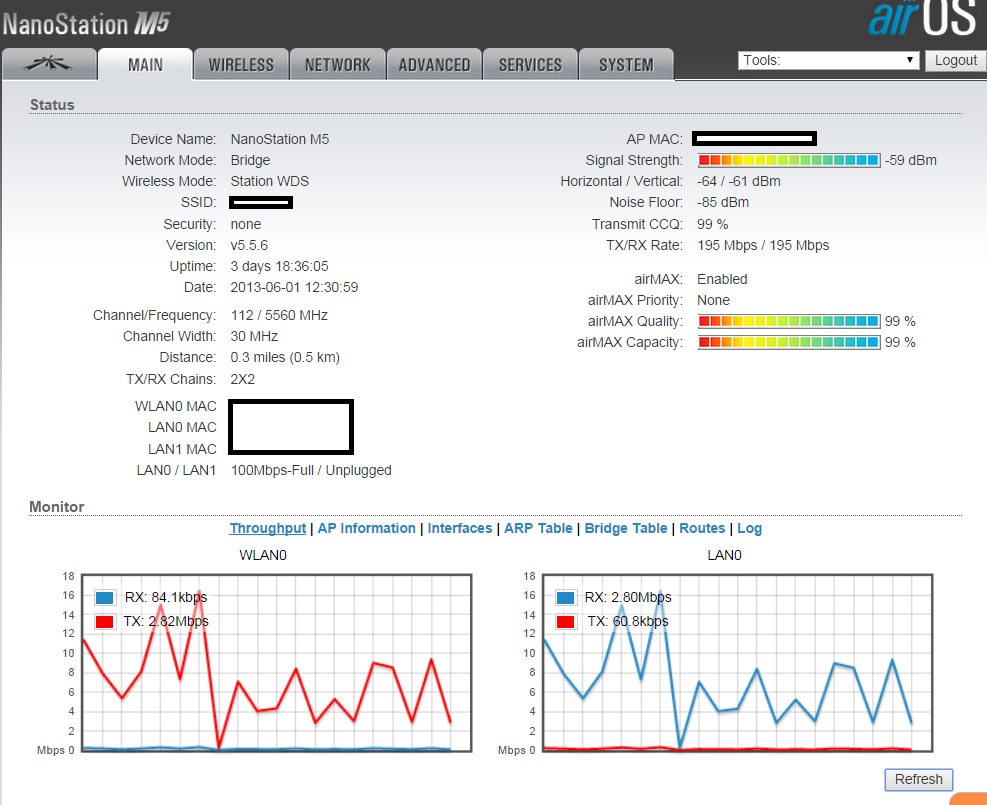Click the airMAX Capacity bar

789,342
